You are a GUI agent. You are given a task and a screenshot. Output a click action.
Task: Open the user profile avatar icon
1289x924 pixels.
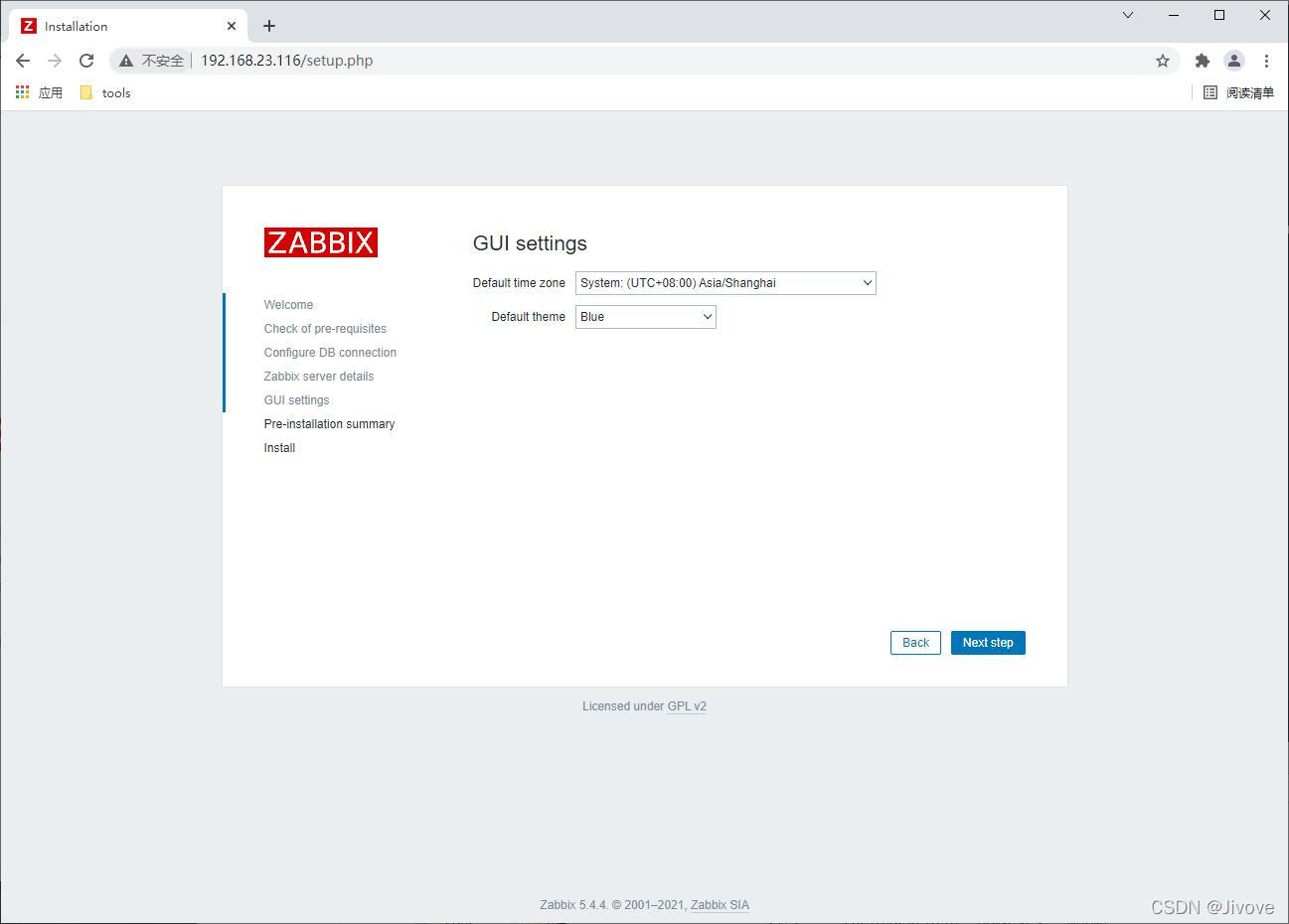(x=1233, y=61)
